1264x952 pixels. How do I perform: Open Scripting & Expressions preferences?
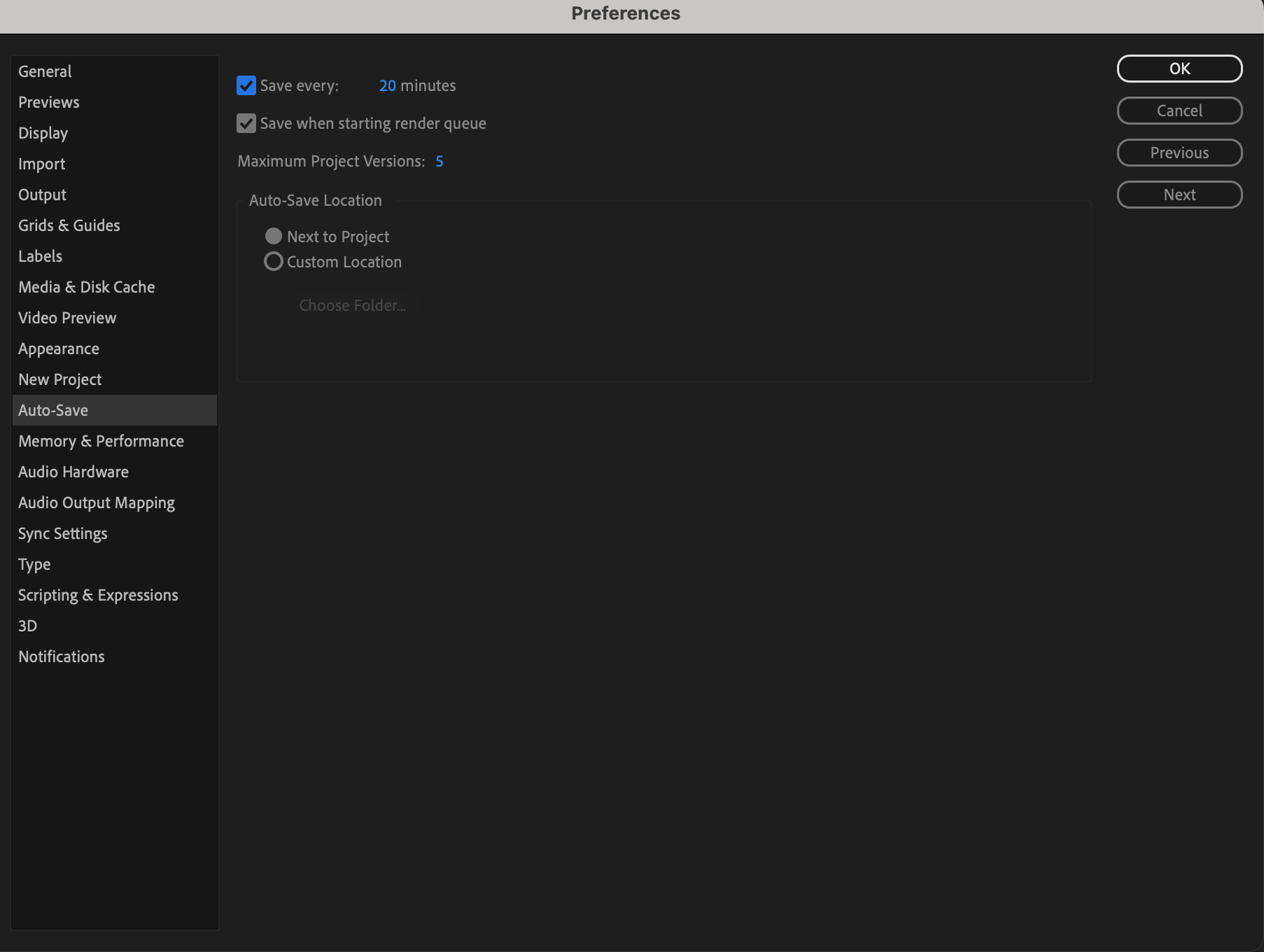coord(115,595)
